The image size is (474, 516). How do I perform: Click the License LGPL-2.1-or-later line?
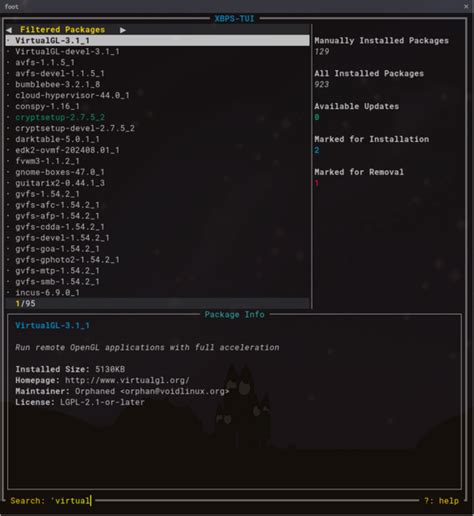(80, 402)
